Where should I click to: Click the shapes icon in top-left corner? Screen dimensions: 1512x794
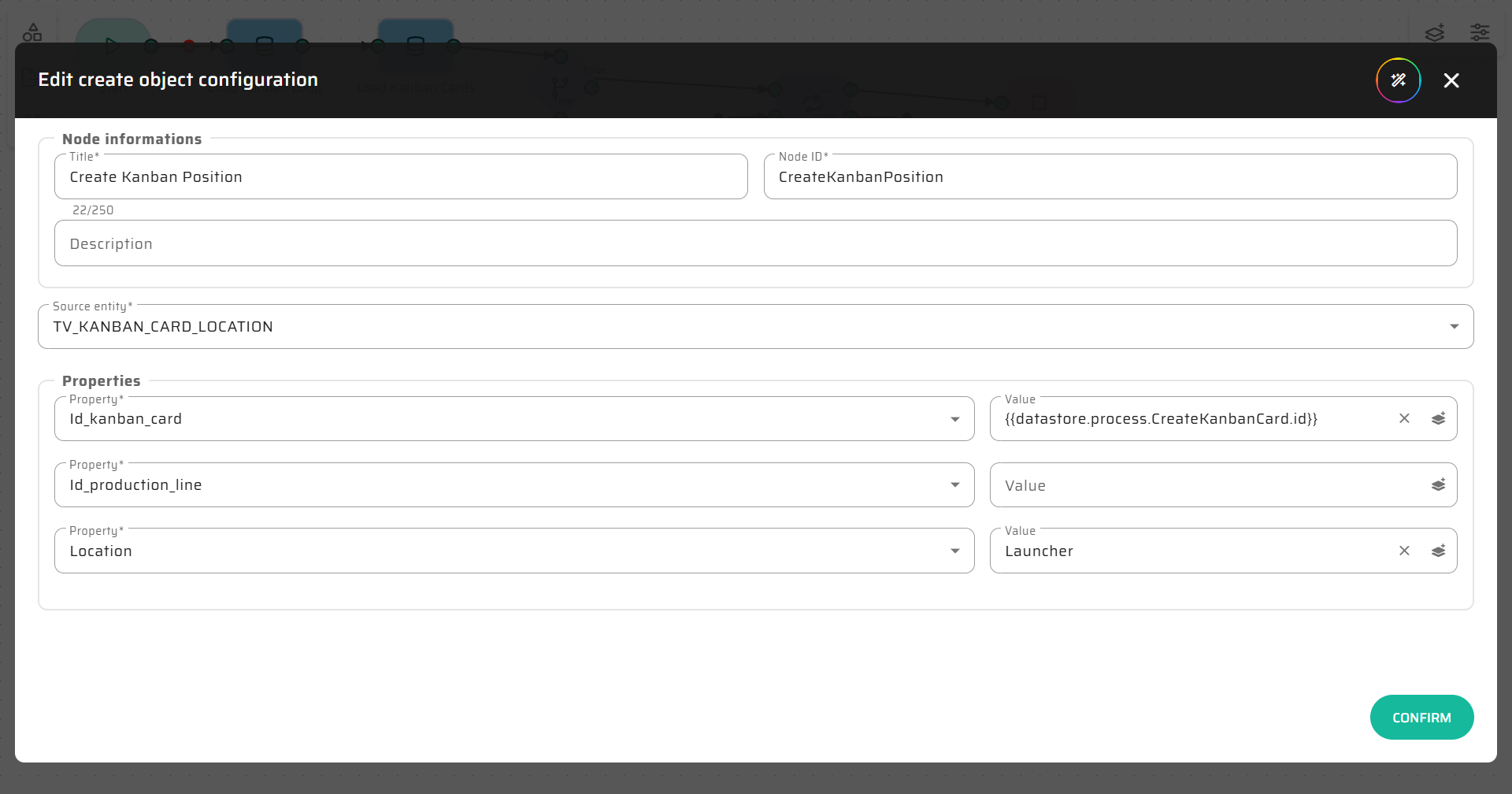coord(32,33)
